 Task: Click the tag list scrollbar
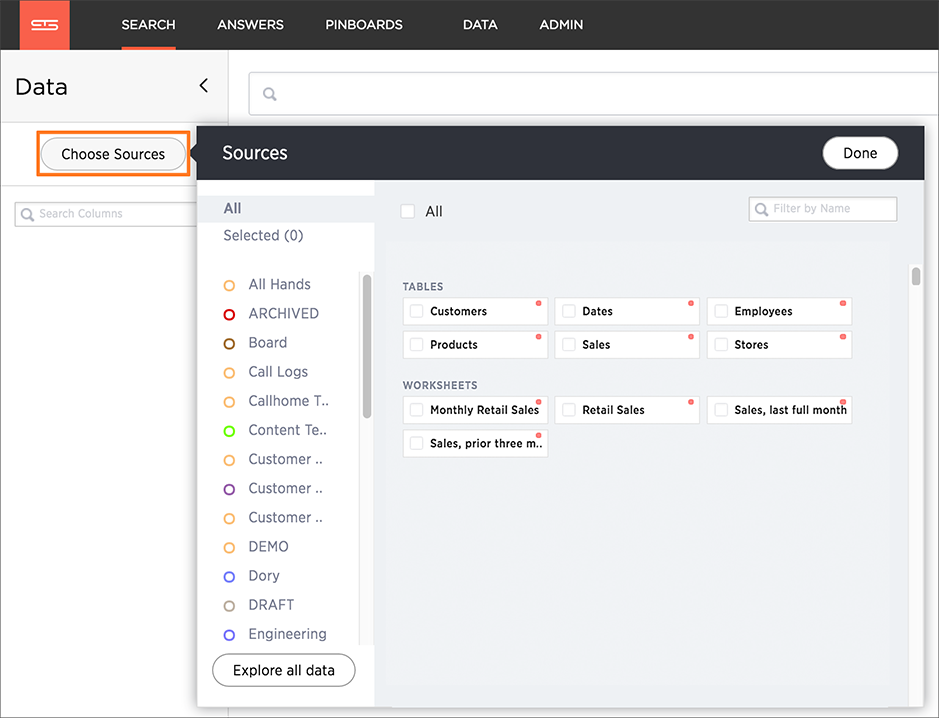coord(367,346)
